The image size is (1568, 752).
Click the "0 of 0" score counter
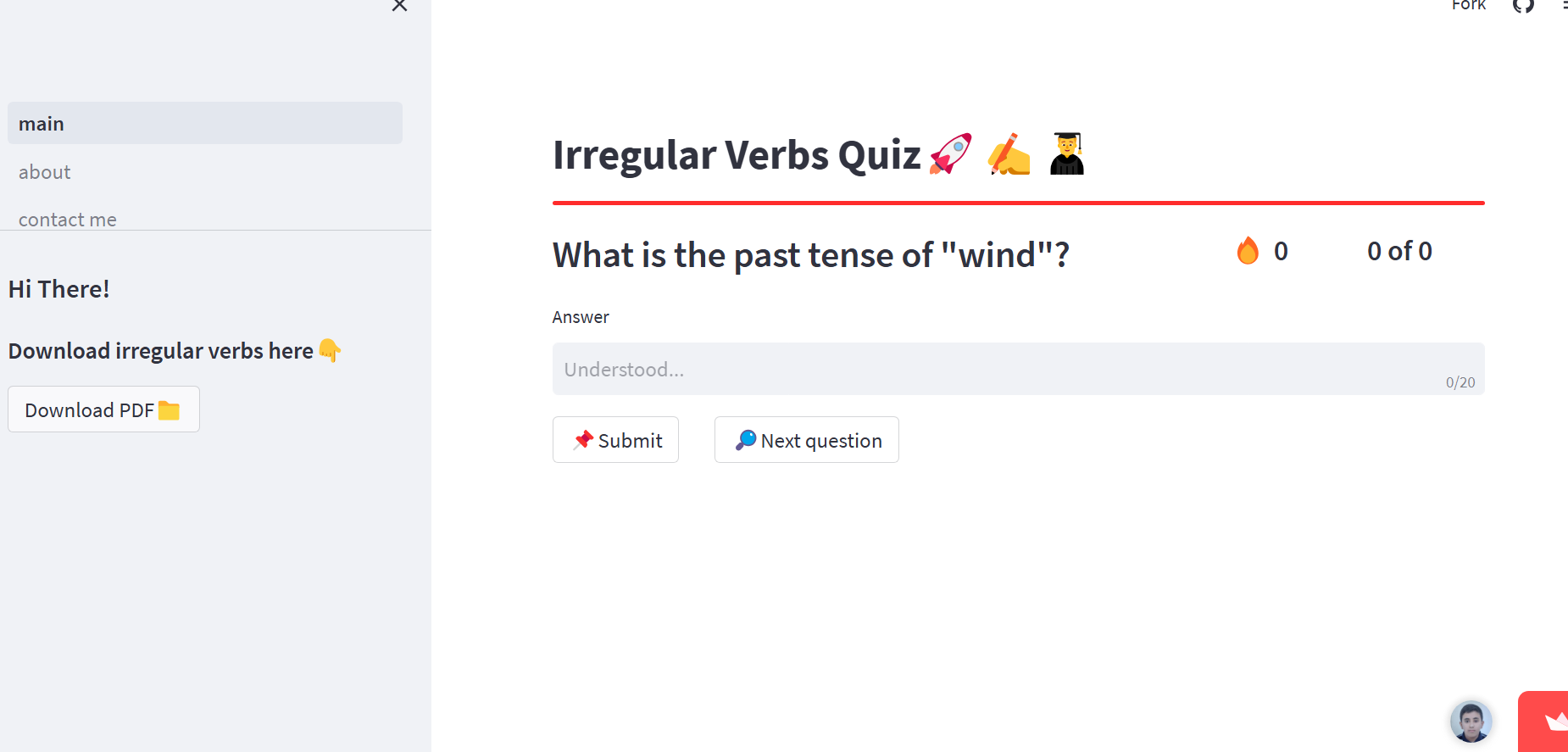point(1399,251)
